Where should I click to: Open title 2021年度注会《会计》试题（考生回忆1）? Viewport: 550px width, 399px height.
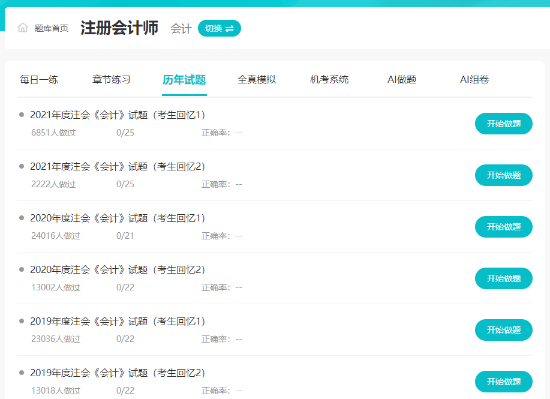[117, 115]
